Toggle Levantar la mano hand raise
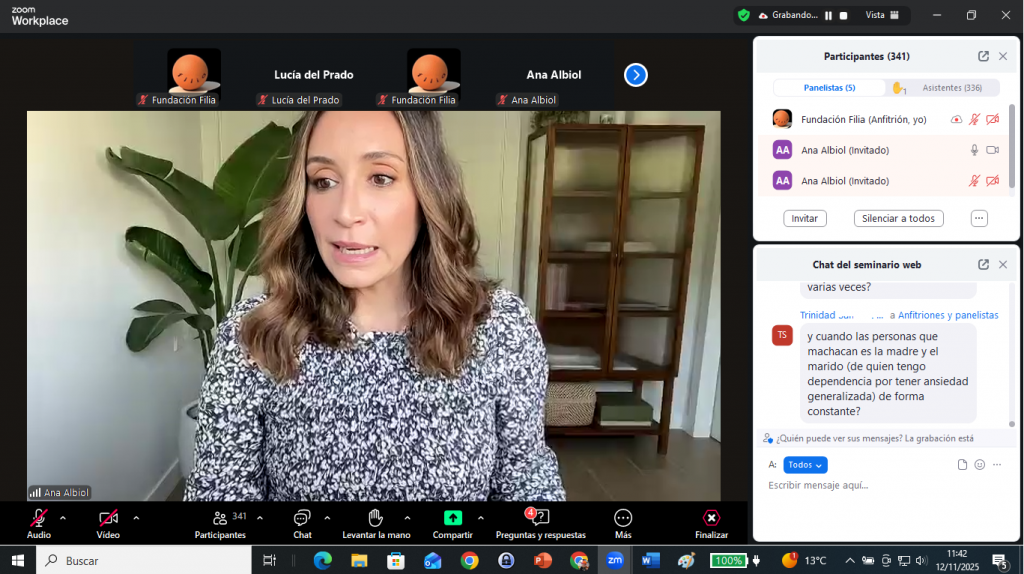This screenshot has width=1024, height=574. pos(375,518)
